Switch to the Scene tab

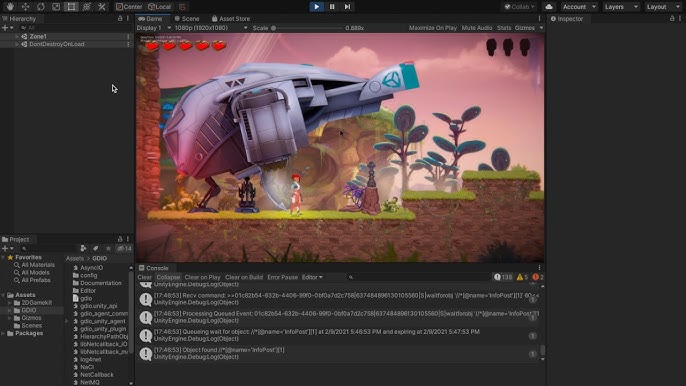[x=187, y=19]
